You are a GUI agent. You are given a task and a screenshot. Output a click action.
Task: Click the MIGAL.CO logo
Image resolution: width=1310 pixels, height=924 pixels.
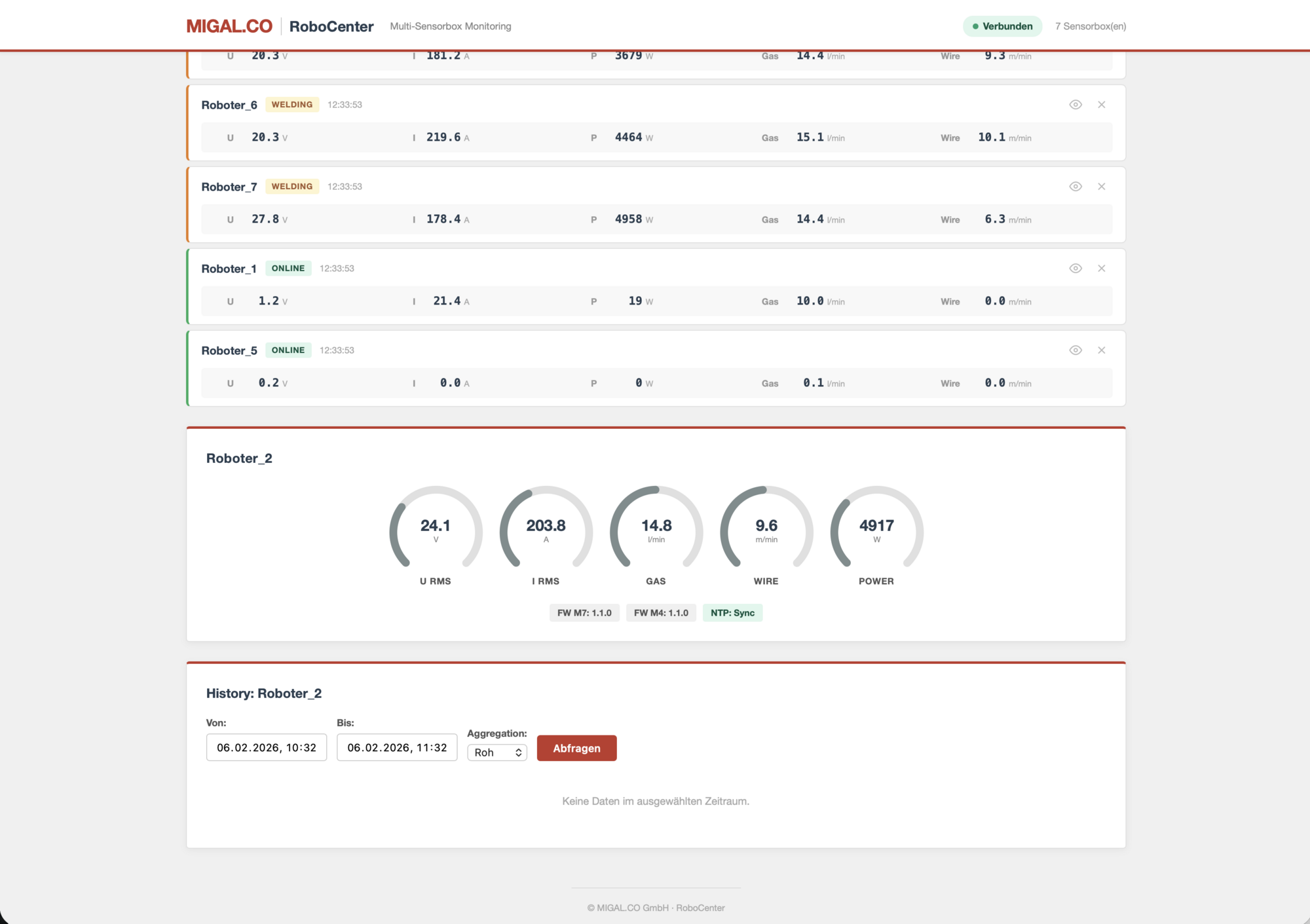click(229, 26)
